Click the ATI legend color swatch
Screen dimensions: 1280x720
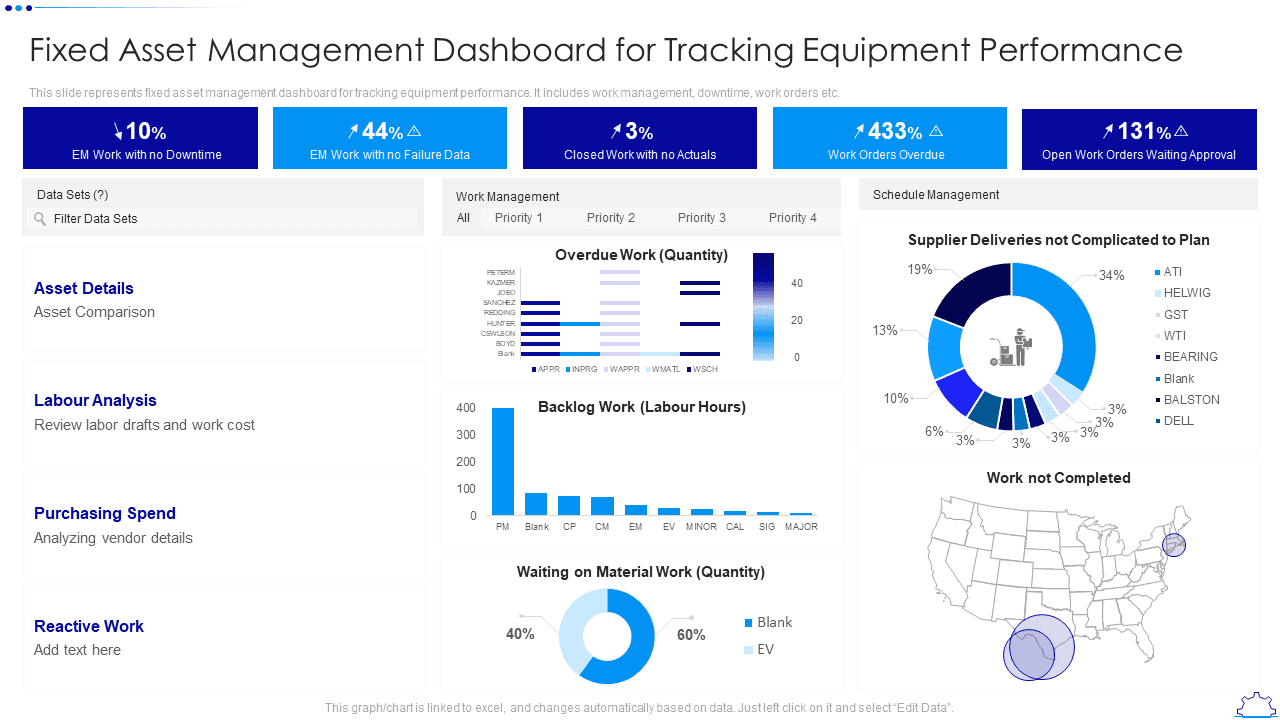point(1158,272)
